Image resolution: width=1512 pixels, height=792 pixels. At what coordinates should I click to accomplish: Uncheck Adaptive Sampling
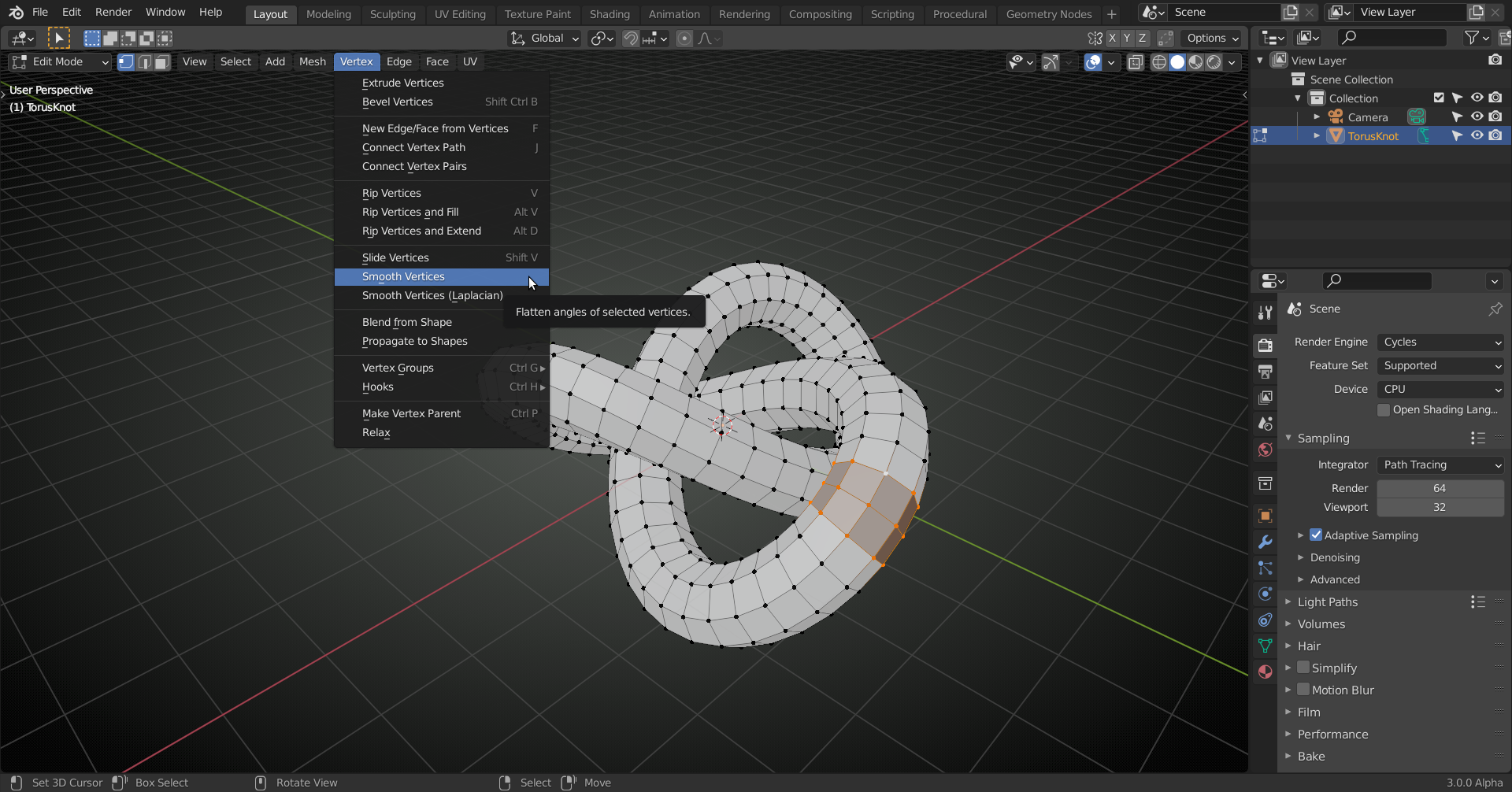coord(1316,535)
